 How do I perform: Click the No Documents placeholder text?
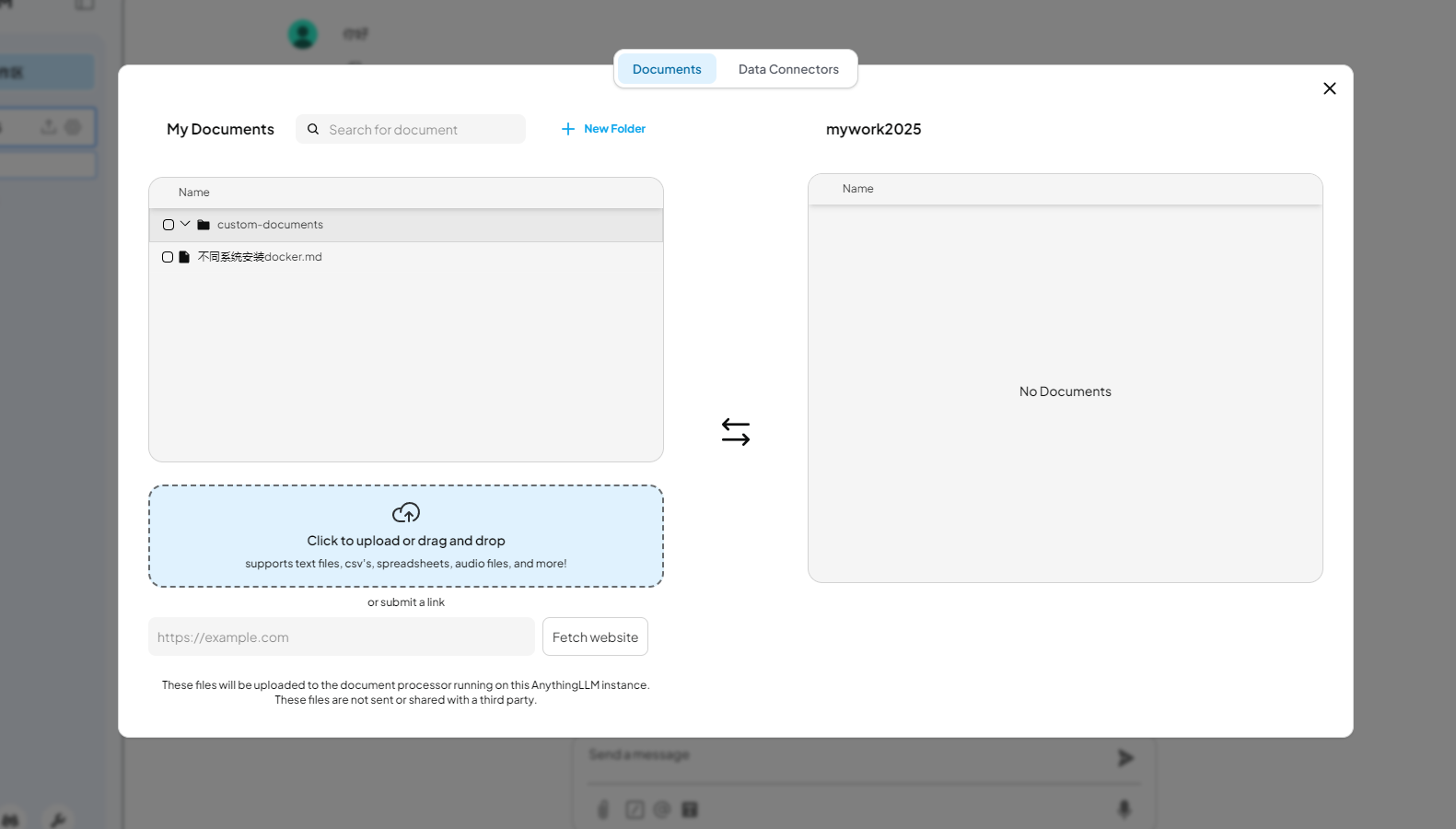(x=1066, y=391)
